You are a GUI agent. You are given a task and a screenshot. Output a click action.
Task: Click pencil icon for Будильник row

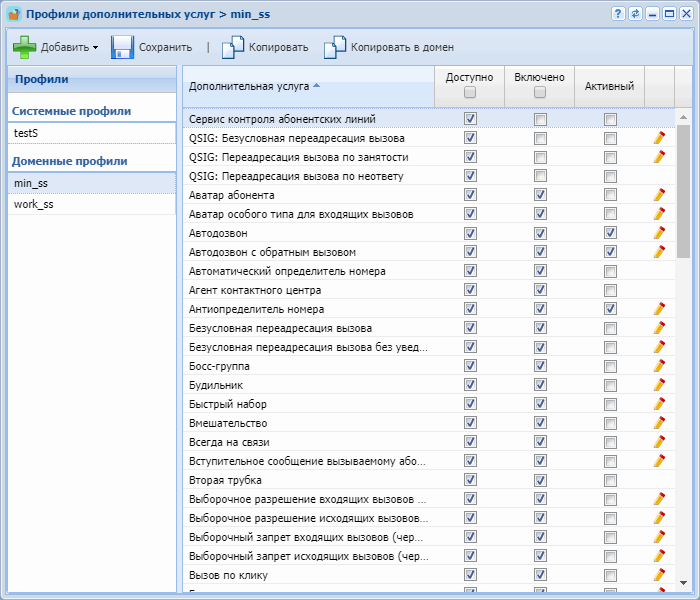[x=658, y=385]
